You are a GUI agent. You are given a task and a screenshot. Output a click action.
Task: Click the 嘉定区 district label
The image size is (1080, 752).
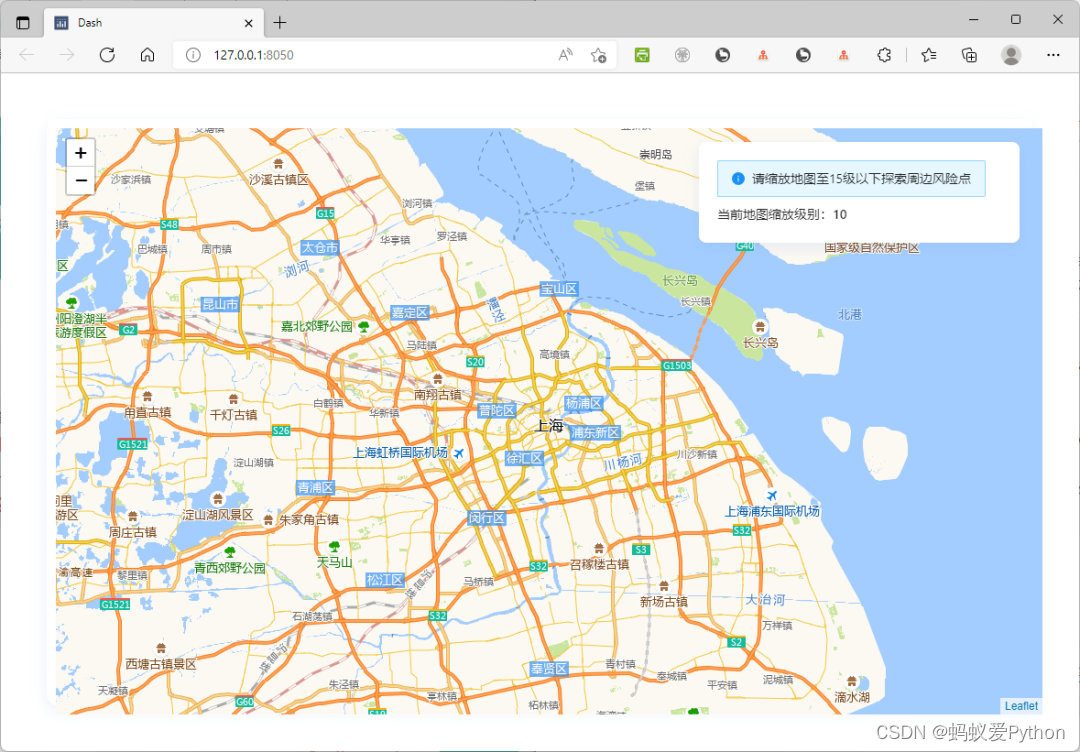[410, 313]
